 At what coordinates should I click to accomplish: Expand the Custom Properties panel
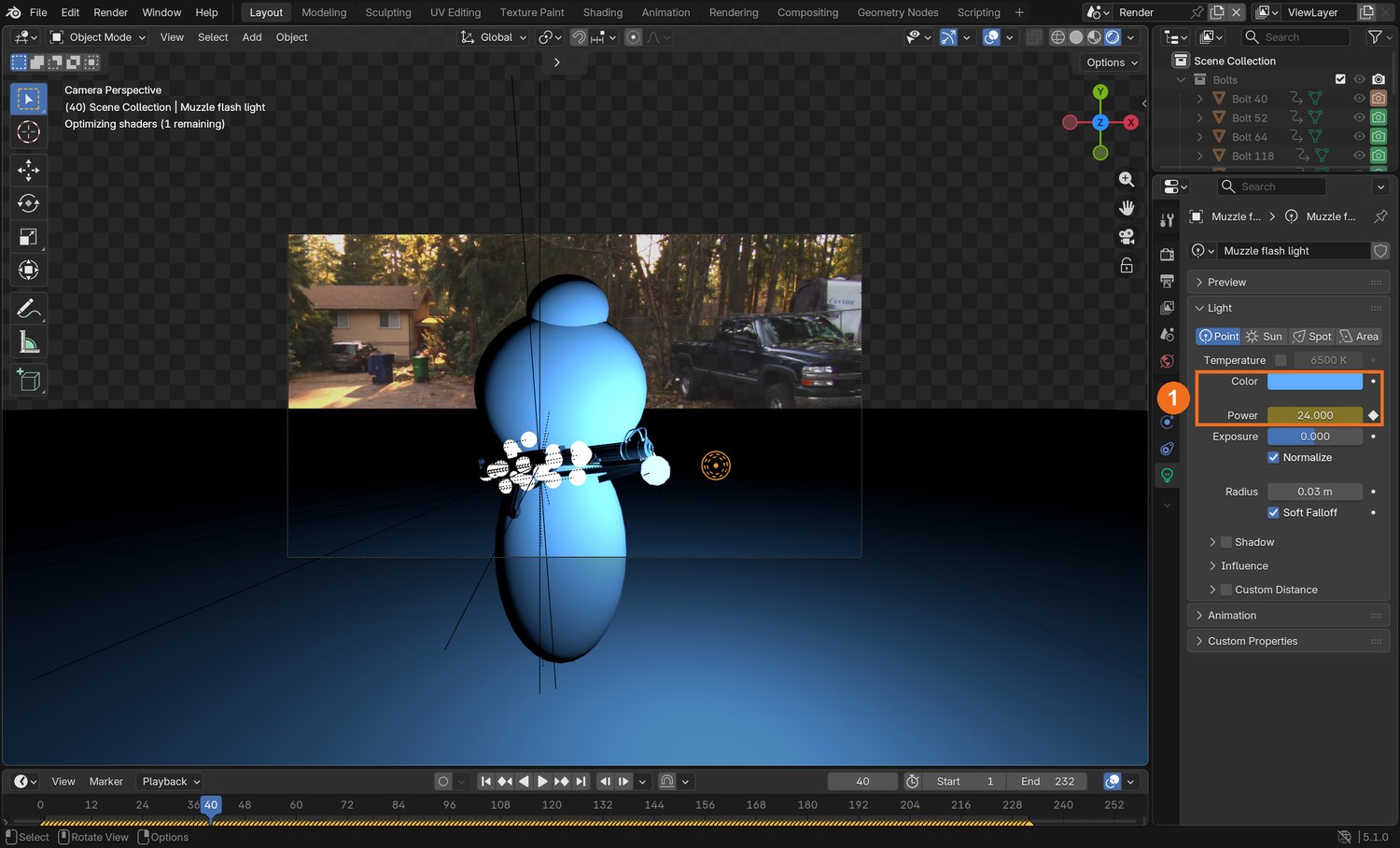click(1288, 641)
